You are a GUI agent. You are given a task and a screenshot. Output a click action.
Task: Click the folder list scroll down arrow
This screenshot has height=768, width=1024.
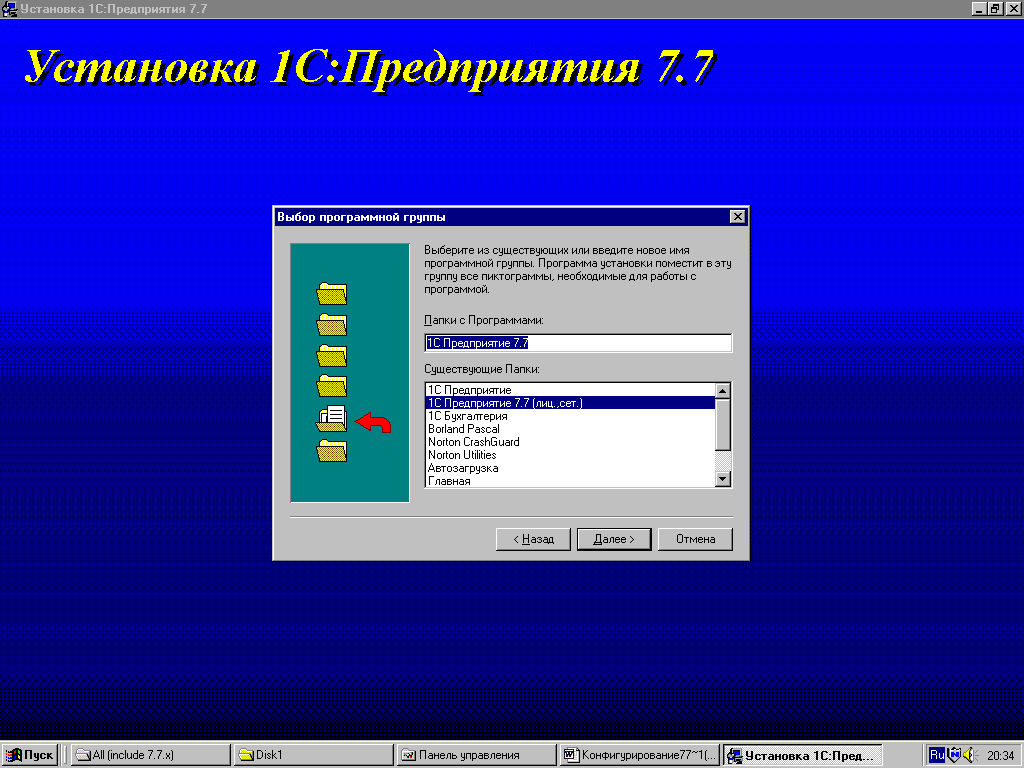[x=722, y=479]
